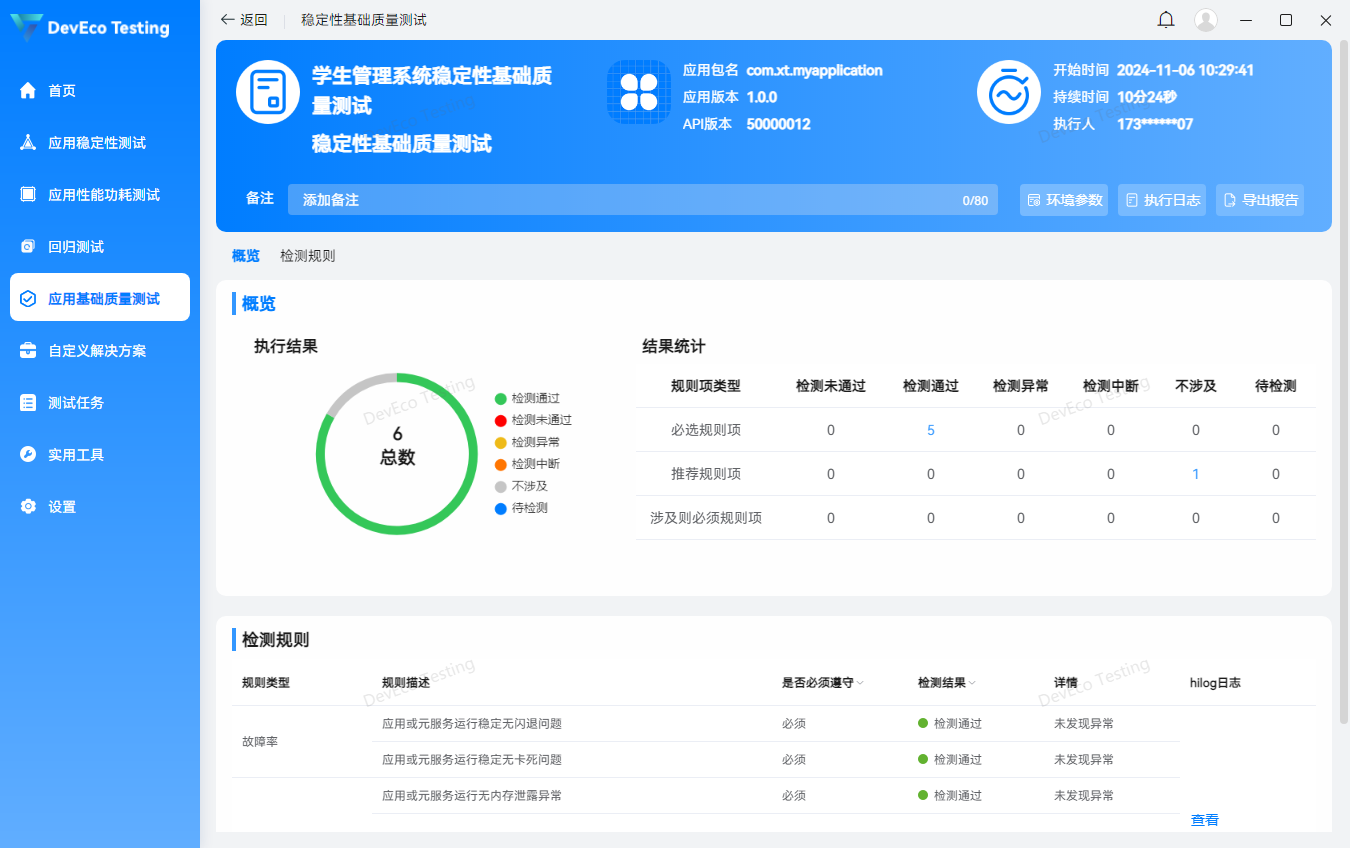Open 应用性能功耗测试 in the sidebar
This screenshot has width=1350, height=848.
coord(100,195)
